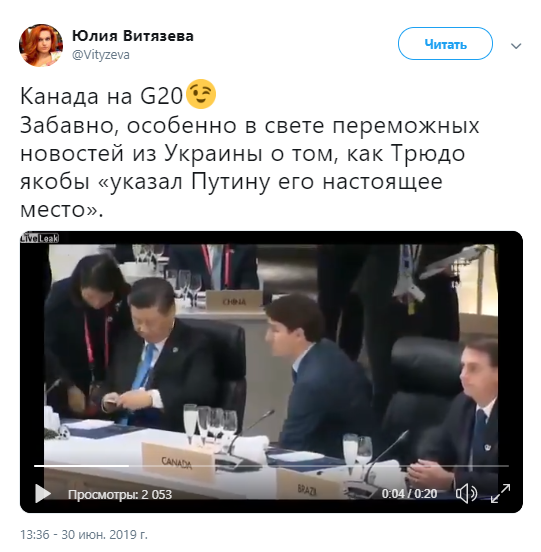Open Юлия Витязева profile avatar

(x=41, y=45)
